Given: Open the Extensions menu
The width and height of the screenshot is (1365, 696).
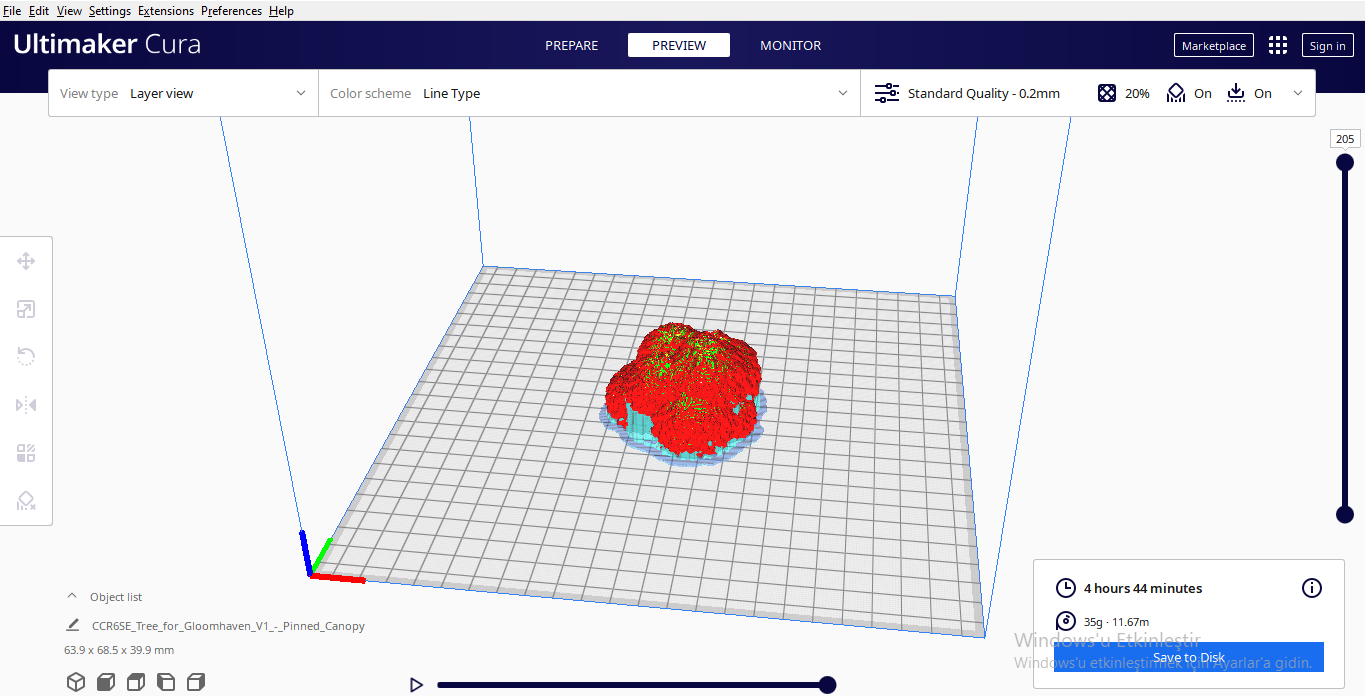Looking at the screenshot, I should point(165,10).
